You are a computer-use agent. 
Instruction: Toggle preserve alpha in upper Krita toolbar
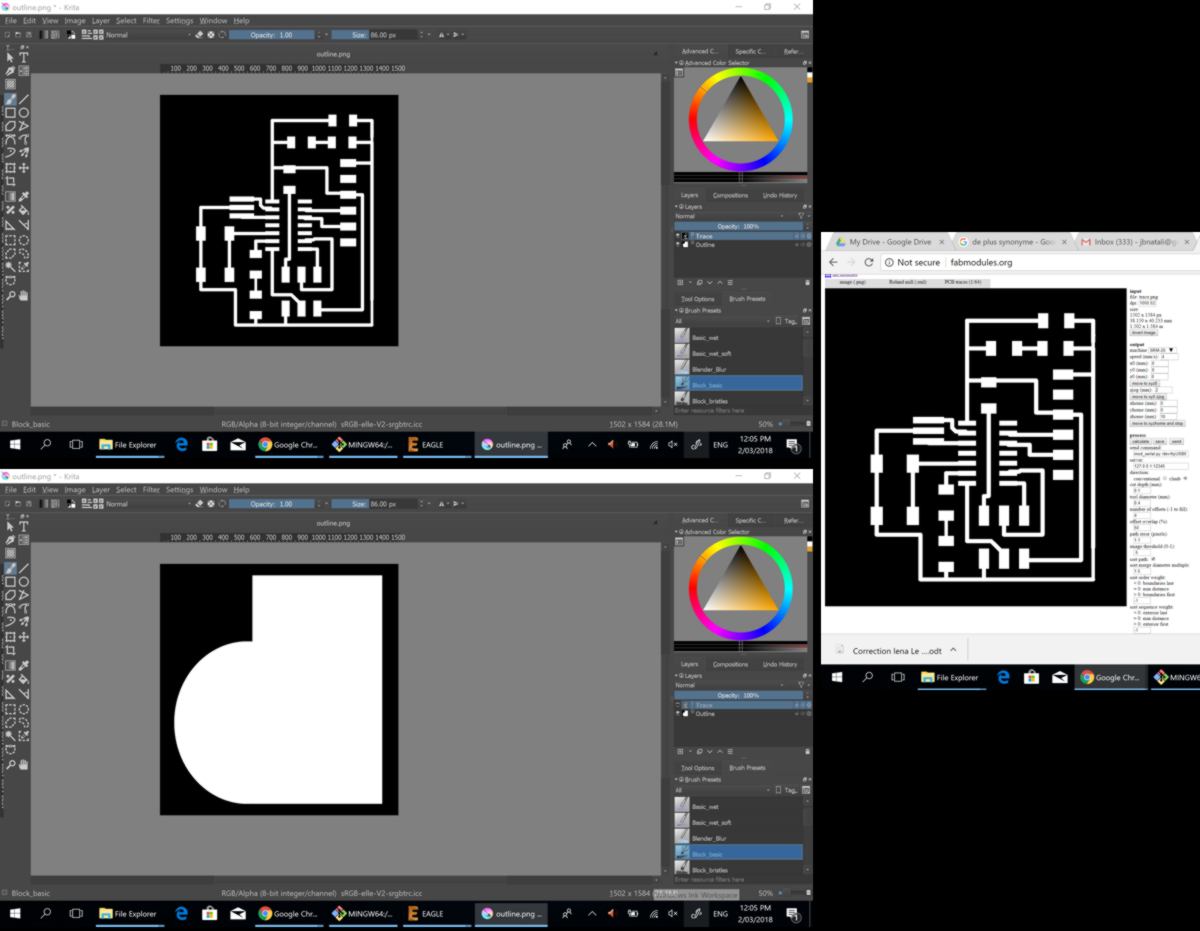(x=211, y=34)
